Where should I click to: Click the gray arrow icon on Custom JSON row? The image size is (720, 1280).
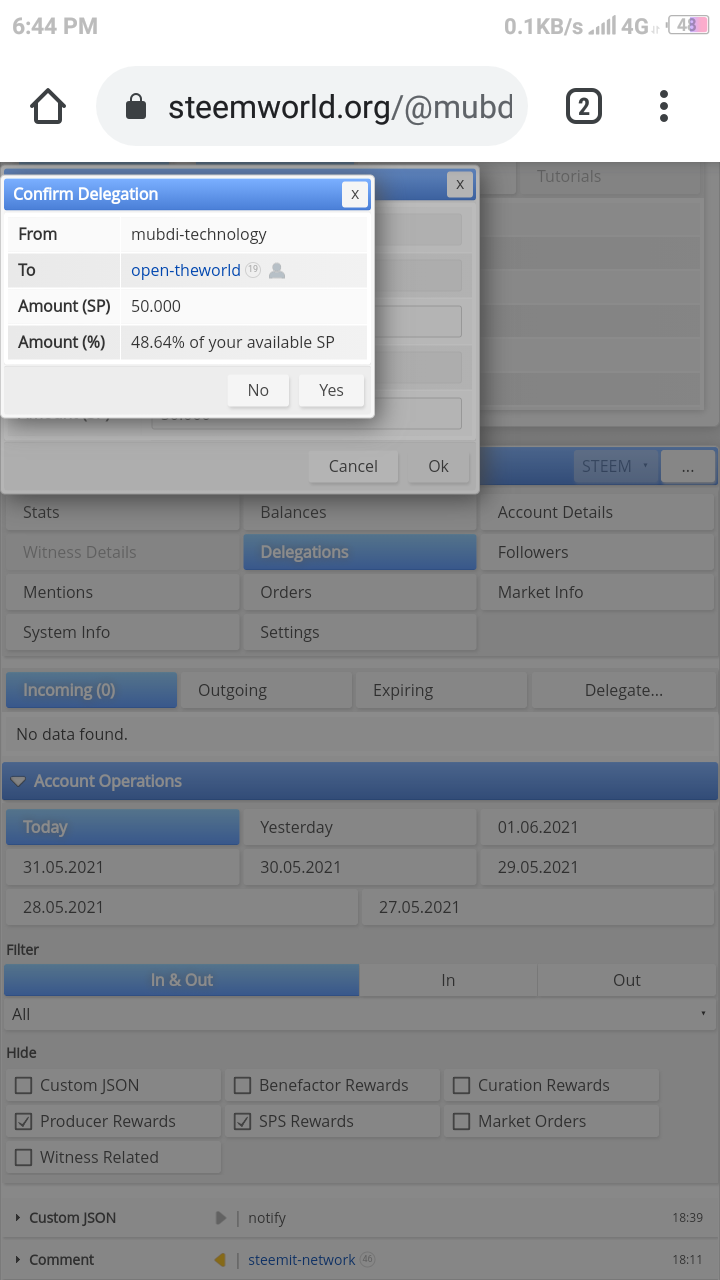click(x=221, y=1218)
